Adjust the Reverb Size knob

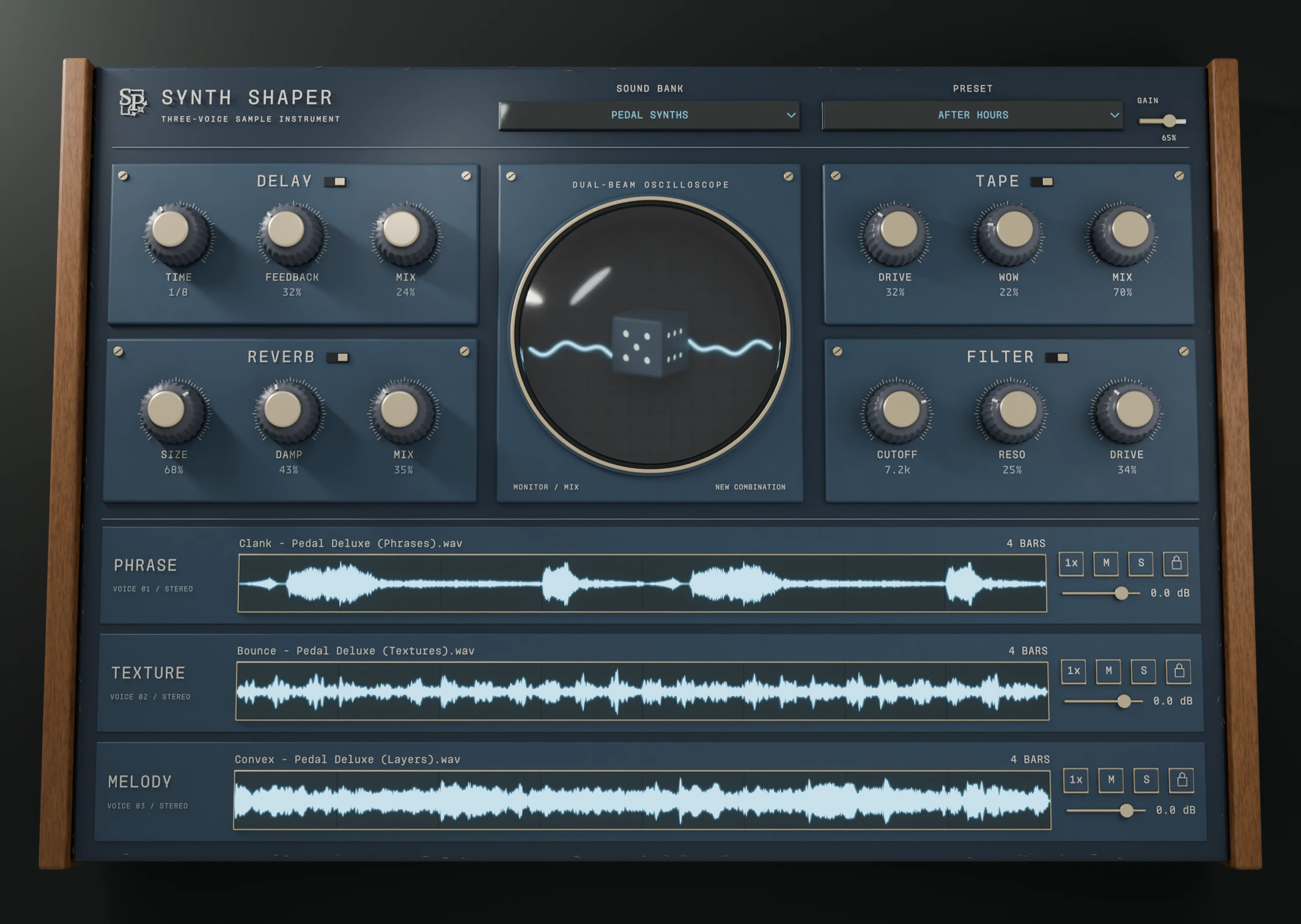(x=174, y=412)
